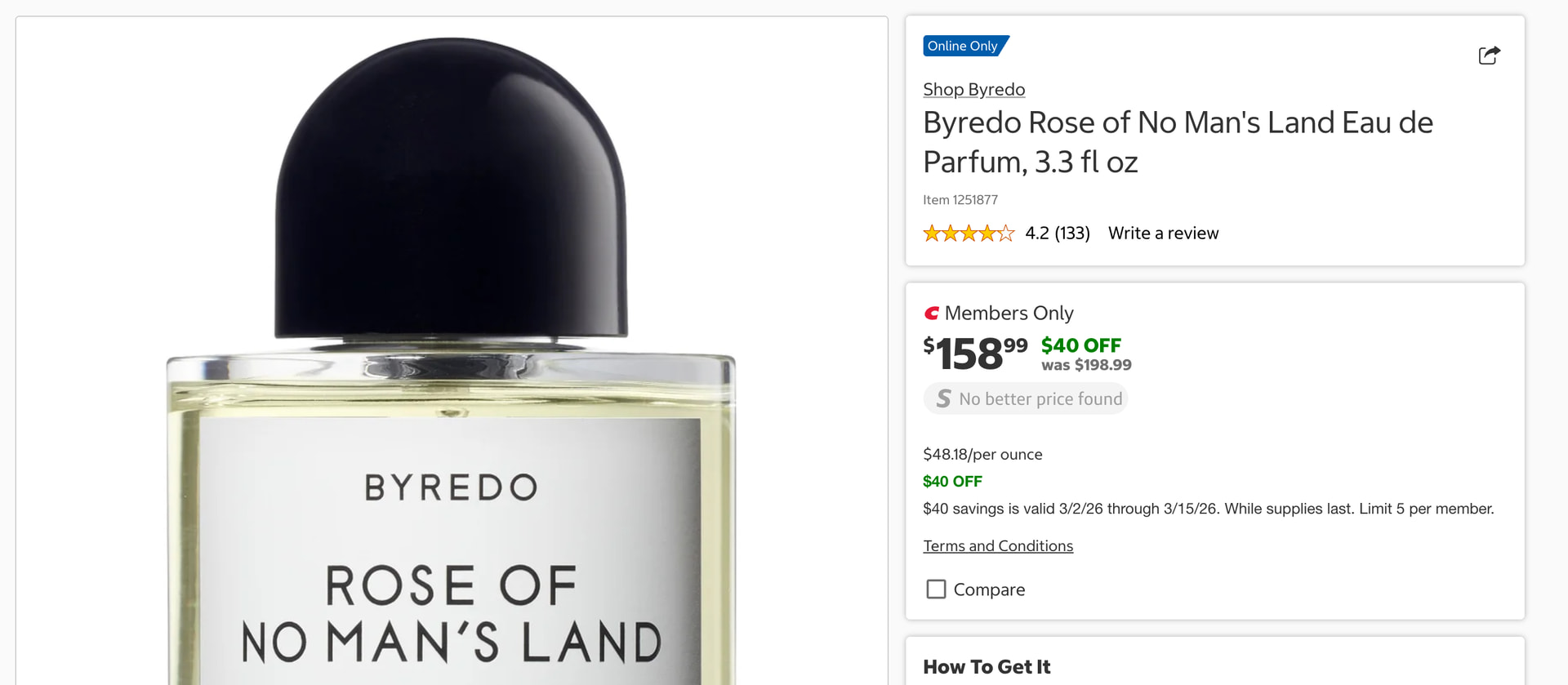1568x685 pixels.
Task: Click the share icon
Action: [1489, 55]
